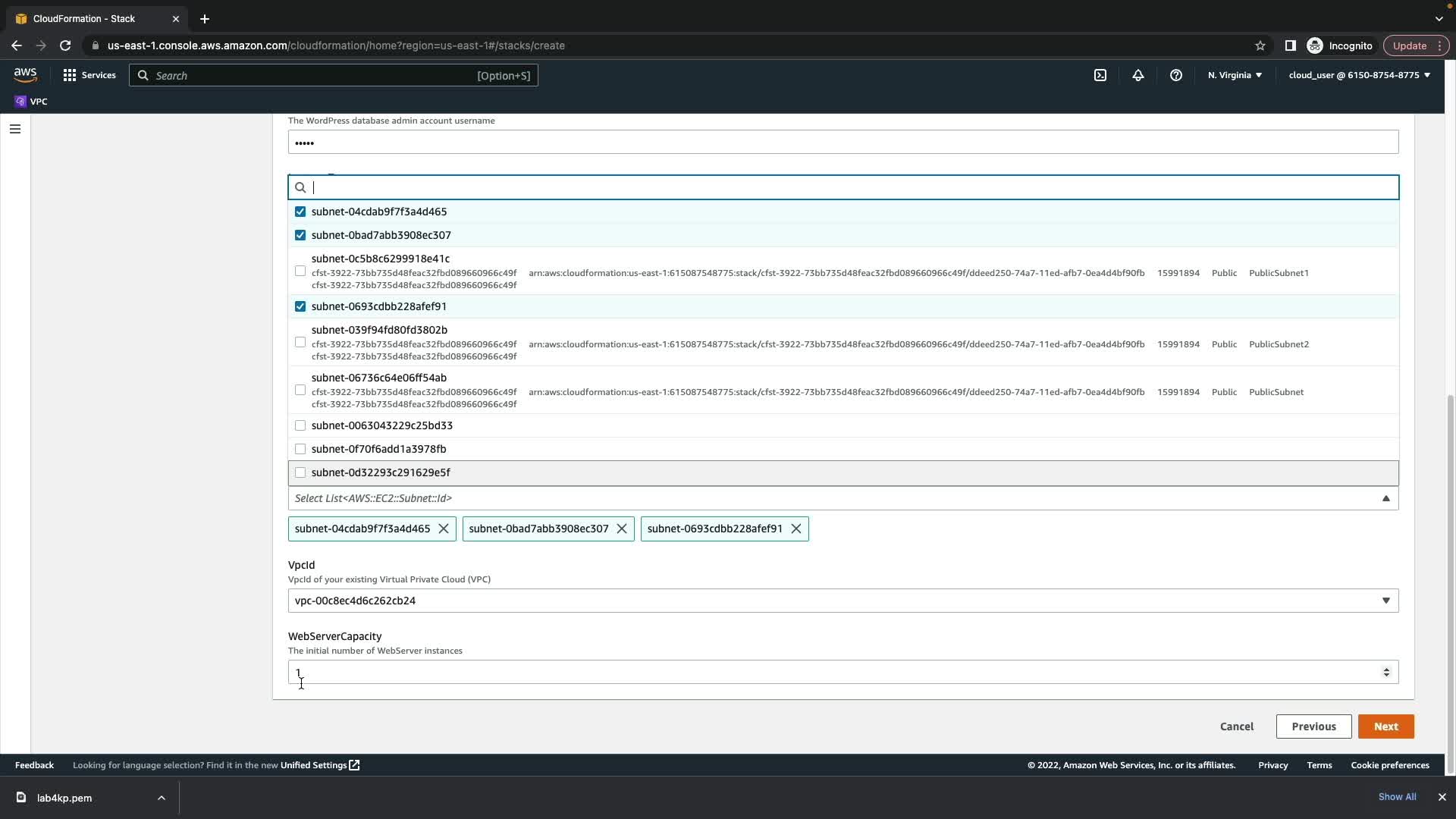Image resolution: width=1456 pixels, height=819 pixels.
Task: Uncheck subnet-0bad7abb3908ec307 checkbox
Action: [x=300, y=235]
